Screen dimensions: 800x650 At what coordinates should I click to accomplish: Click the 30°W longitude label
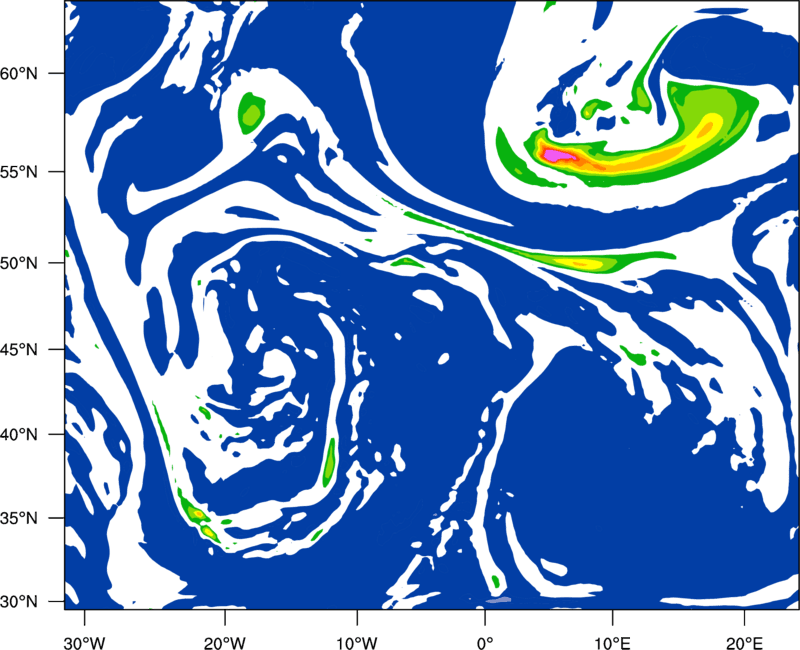point(84,643)
